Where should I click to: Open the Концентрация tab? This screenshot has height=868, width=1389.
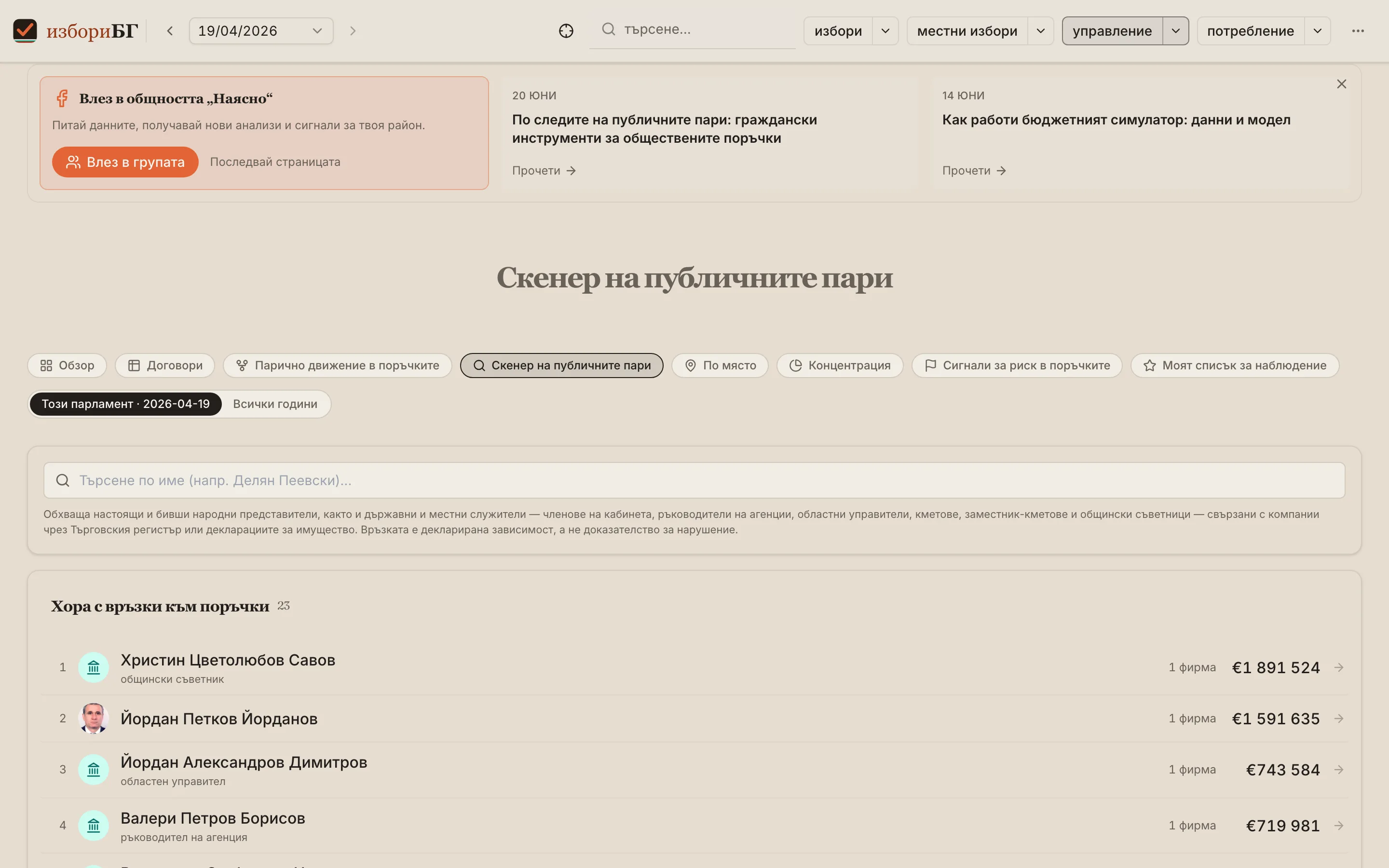[x=840, y=366]
